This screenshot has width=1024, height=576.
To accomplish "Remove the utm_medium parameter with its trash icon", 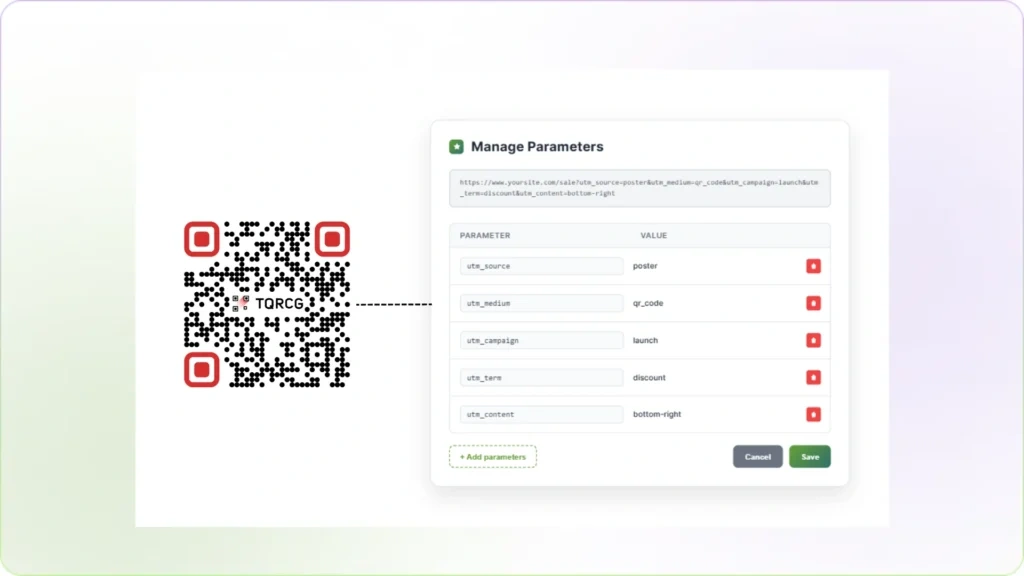I will 813,303.
